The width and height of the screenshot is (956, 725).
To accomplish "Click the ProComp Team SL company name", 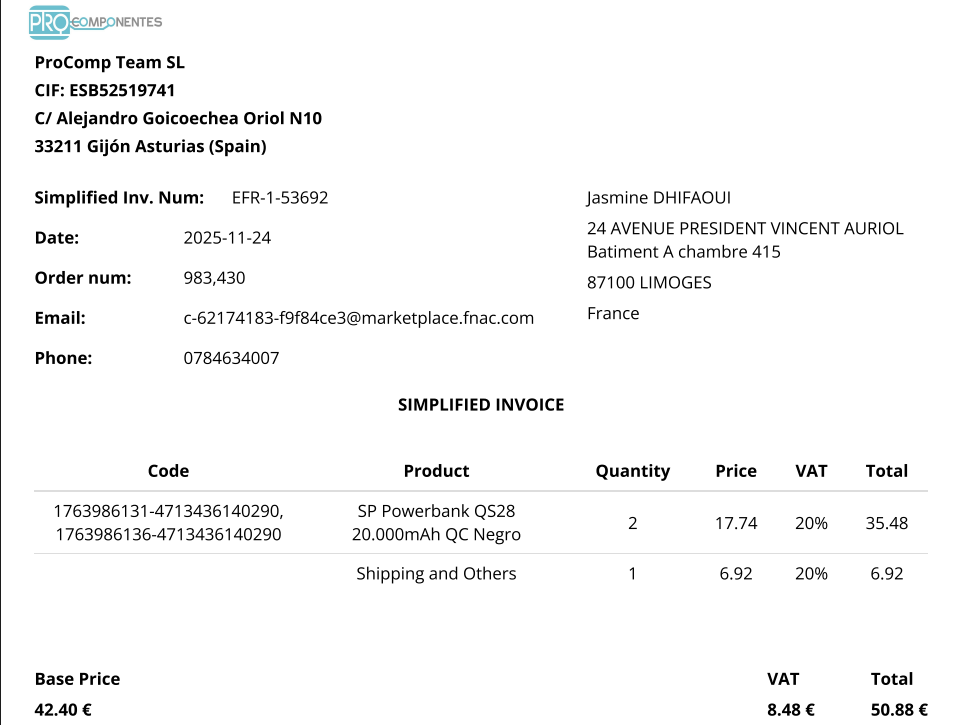I will click(109, 63).
